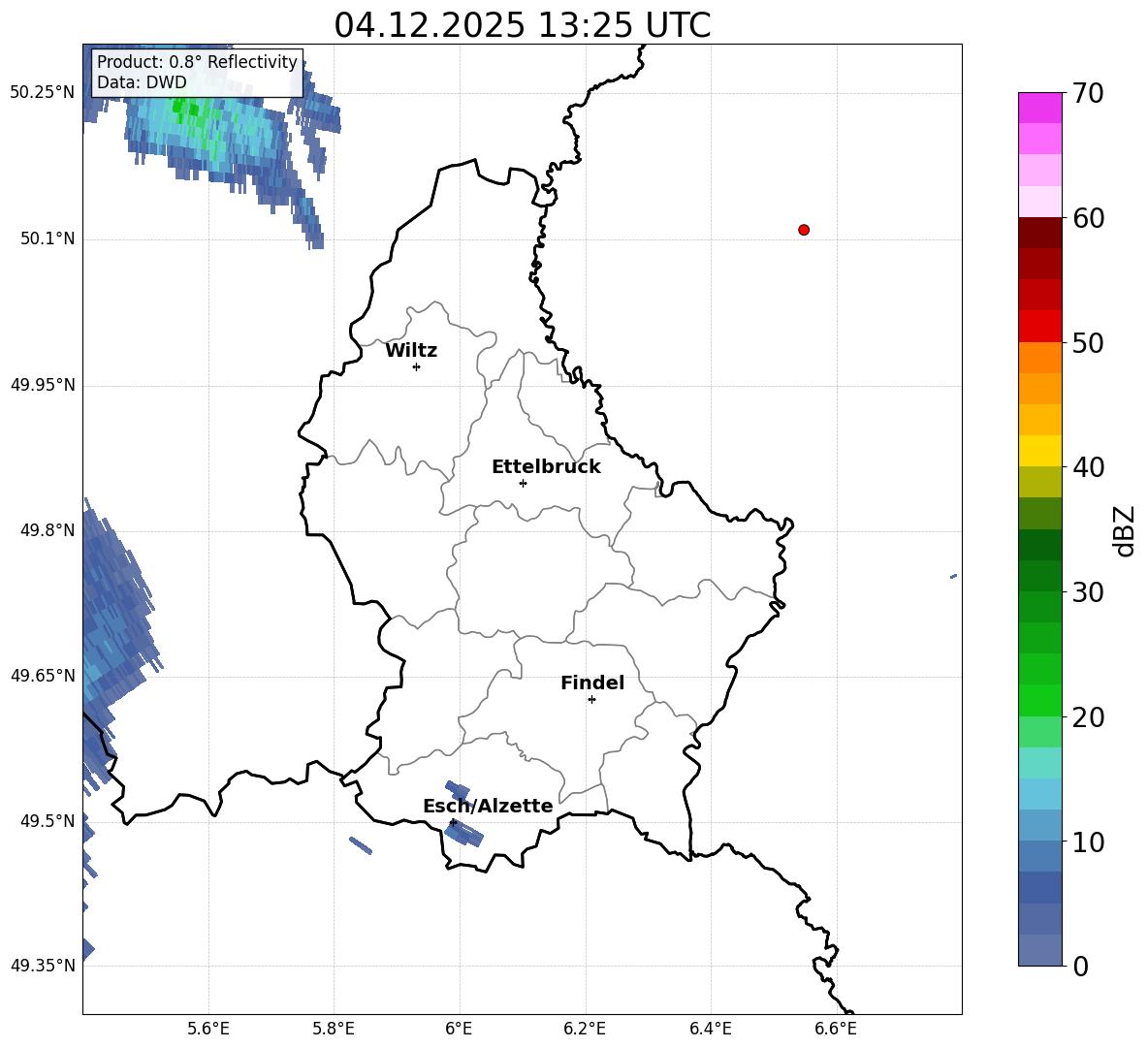Image resolution: width=1148 pixels, height=1048 pixels.
Task: Select the Wiltz city label
Action: click(x=411, y=351)
